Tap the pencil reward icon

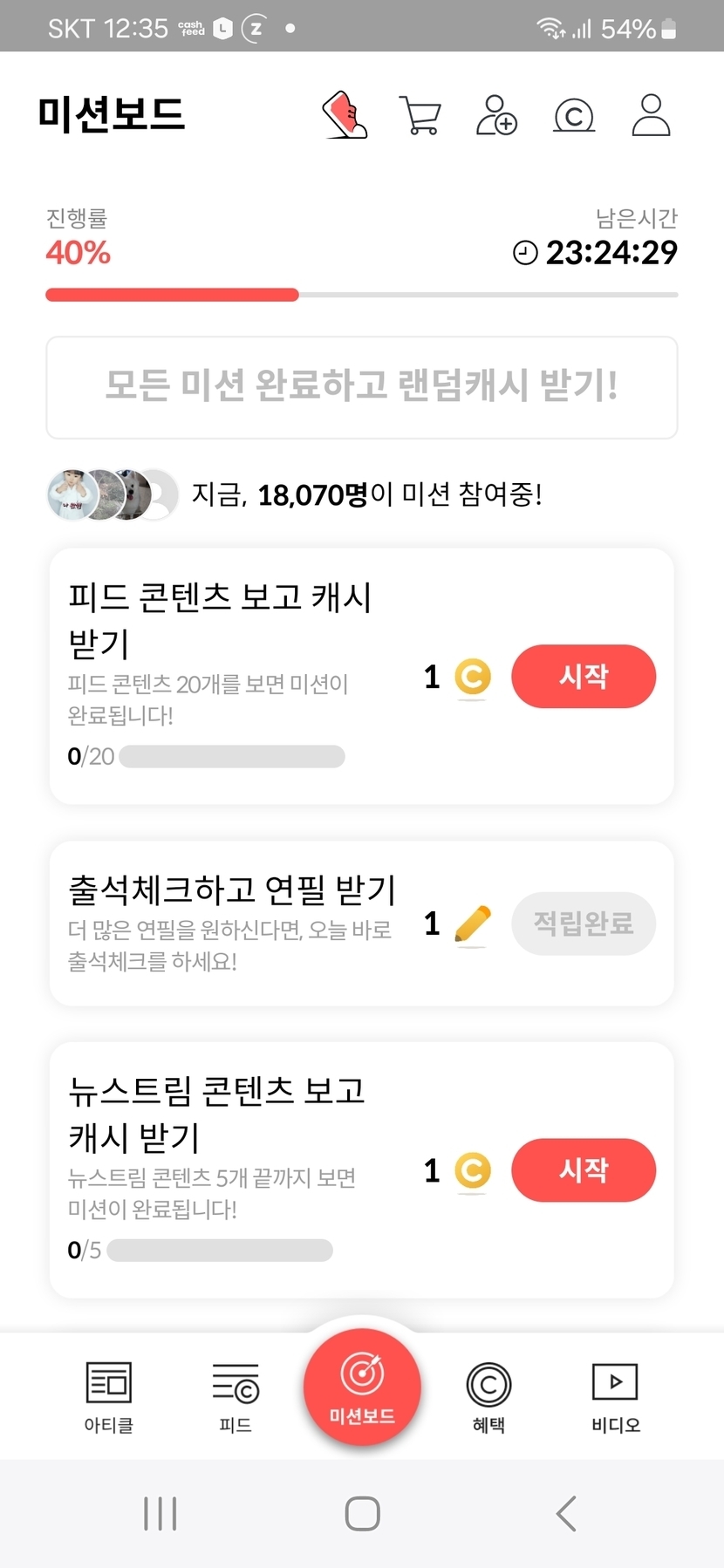pyautogui.click(x=473, y=924)
